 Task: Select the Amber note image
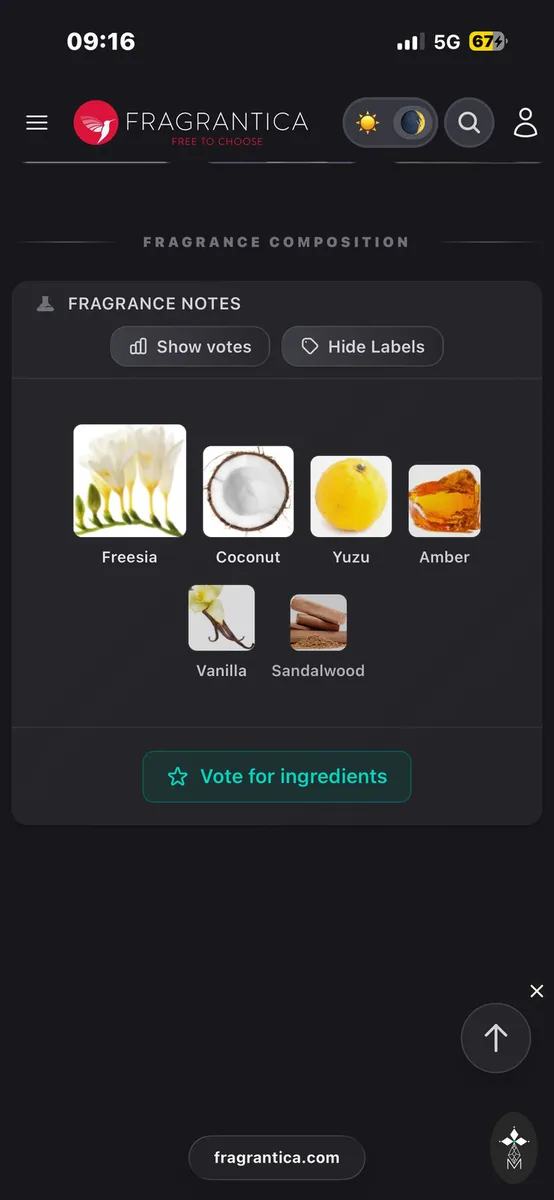444,501
